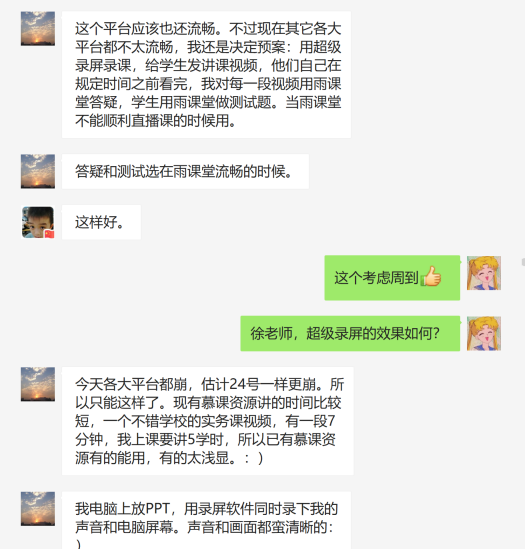Click the text 用超级录屏录课 in first message

click(x=208, y=56)
